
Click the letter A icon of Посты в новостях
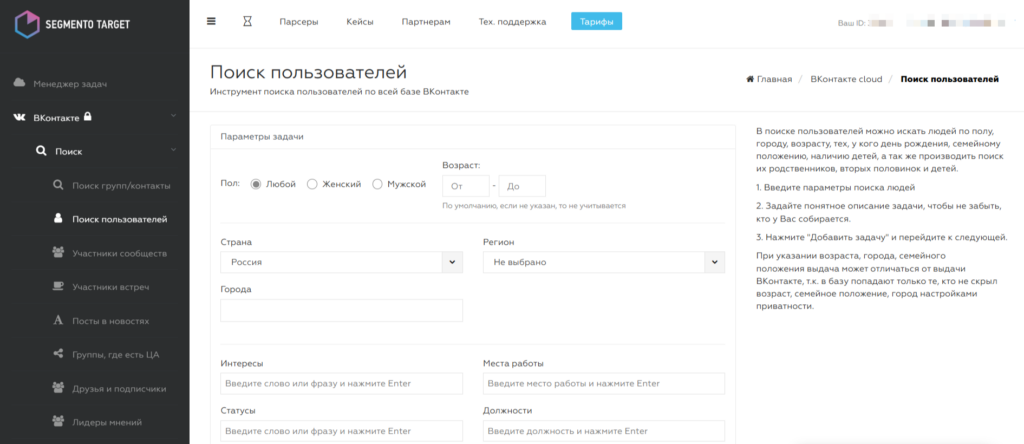pyautogui.click(x=58, y=321)
